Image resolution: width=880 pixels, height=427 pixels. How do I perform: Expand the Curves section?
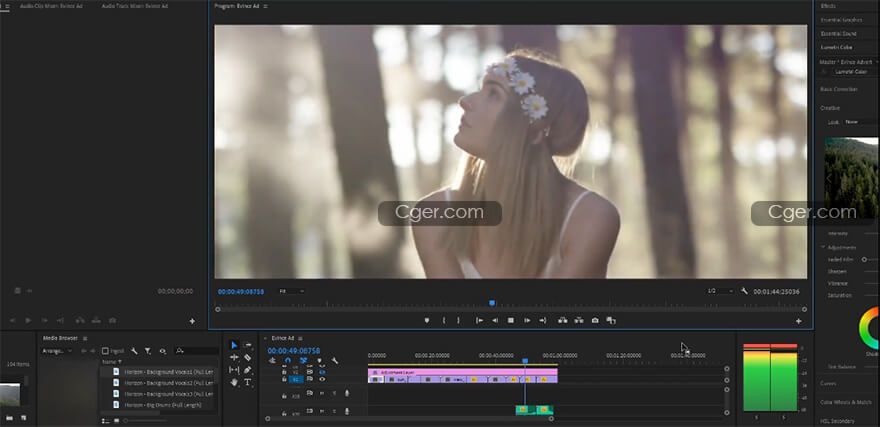click(x=828, y=384)
